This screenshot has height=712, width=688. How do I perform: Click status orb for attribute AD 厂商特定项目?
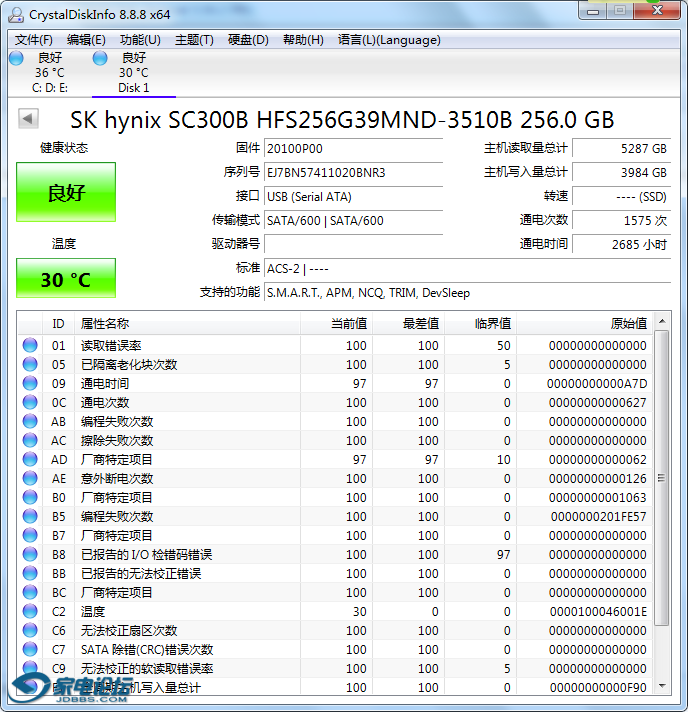click(x=30, y=460)
